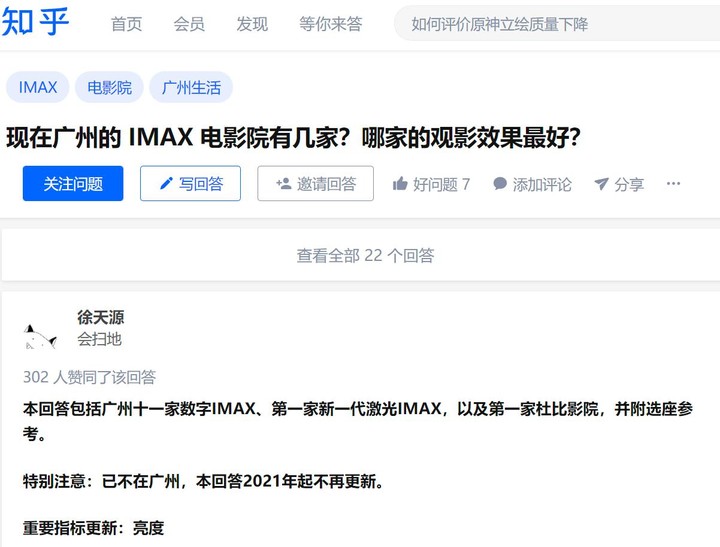Select the 电影院 topic tag
Image resolution: width=720 pixels, height=547 pixels.
point(109,87)
